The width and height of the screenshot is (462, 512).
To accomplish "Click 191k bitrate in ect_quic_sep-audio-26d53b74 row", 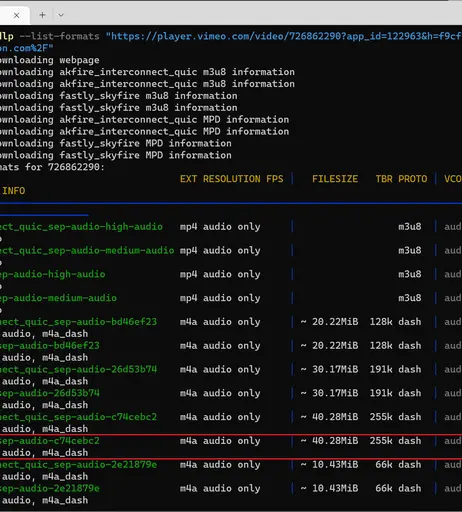I will coord(381,370).
